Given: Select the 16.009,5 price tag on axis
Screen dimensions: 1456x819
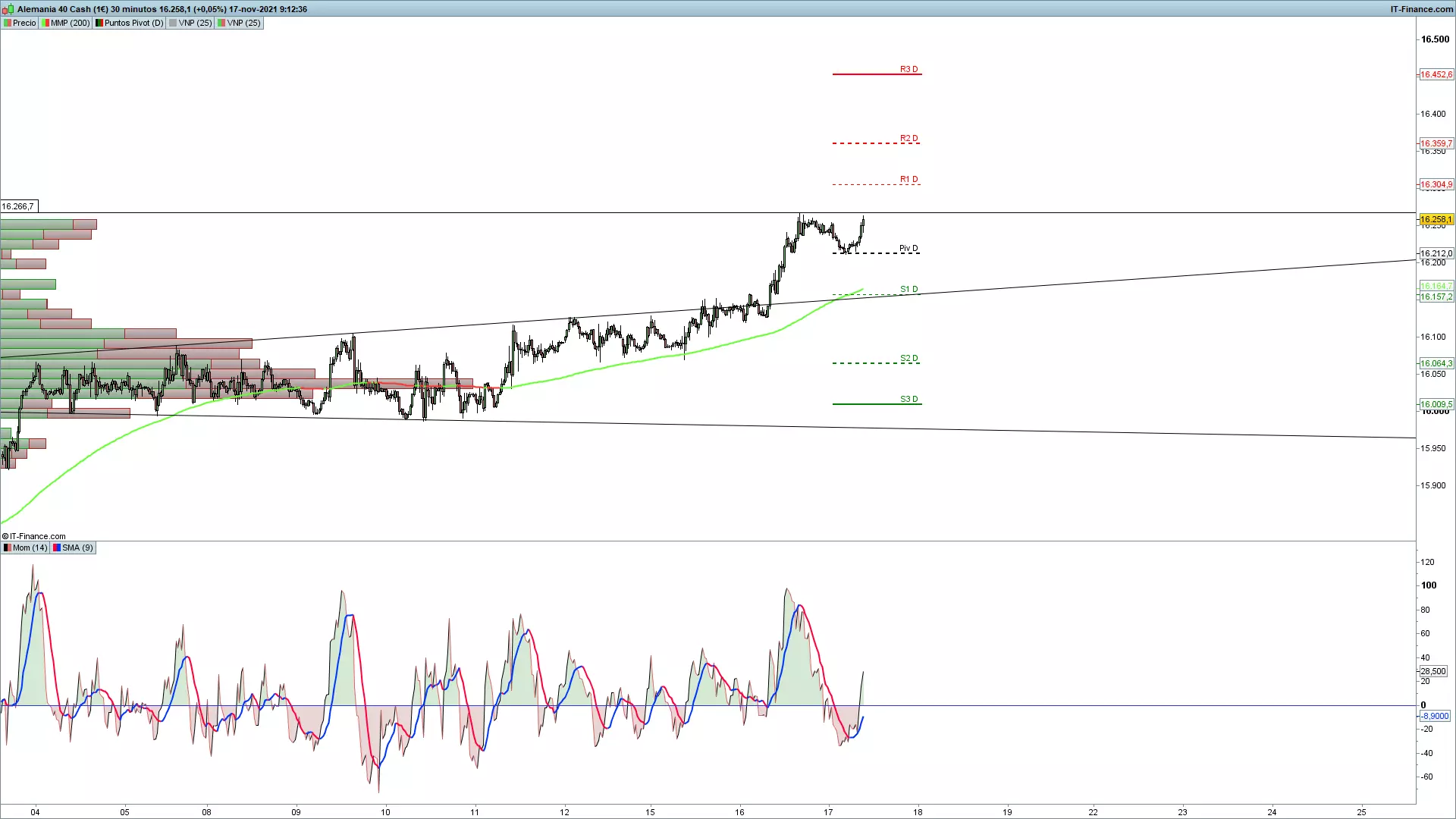Looking at the screenshot, I should [x=1436, y=404].
